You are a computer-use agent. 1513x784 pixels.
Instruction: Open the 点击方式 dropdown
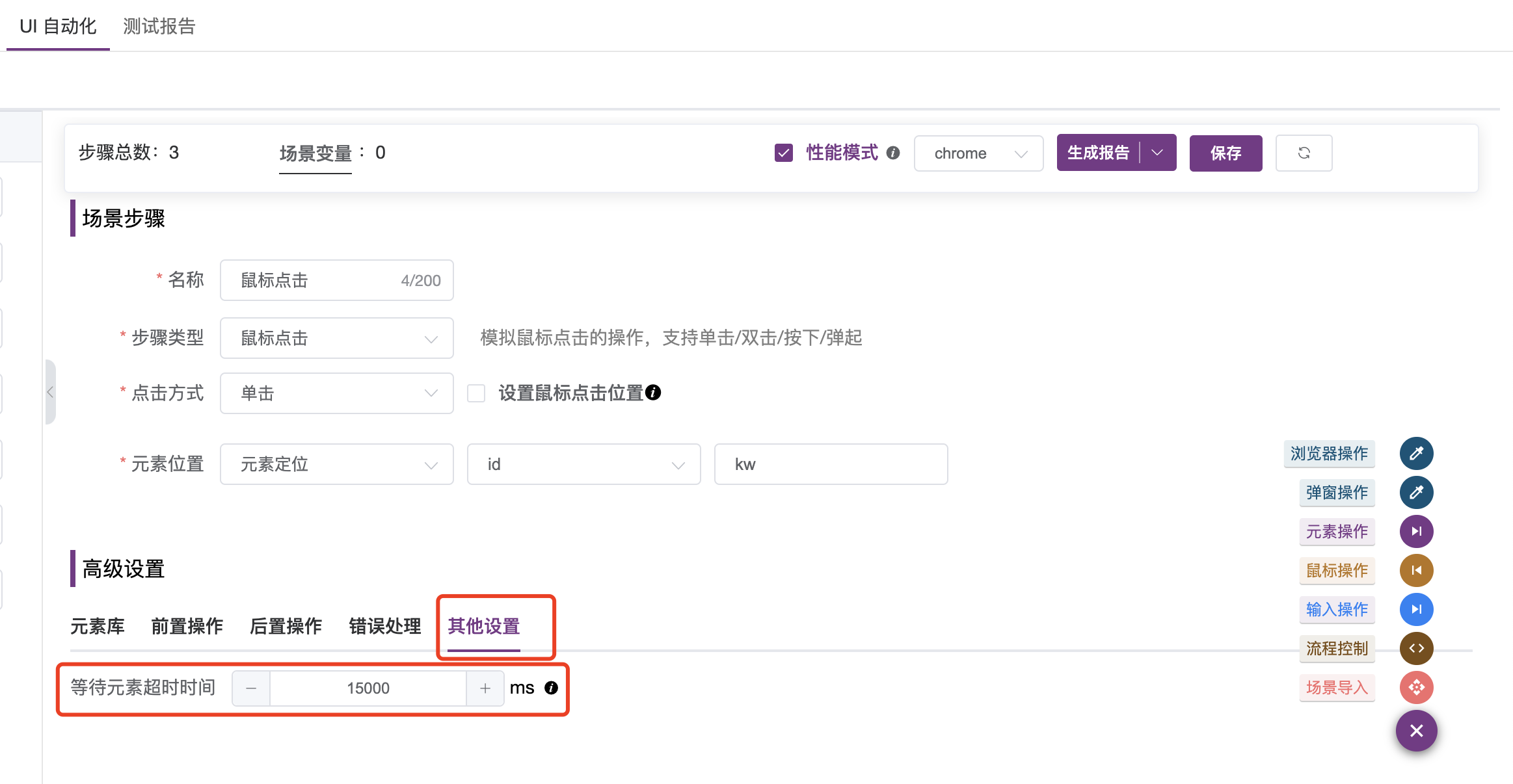[336, 393]
